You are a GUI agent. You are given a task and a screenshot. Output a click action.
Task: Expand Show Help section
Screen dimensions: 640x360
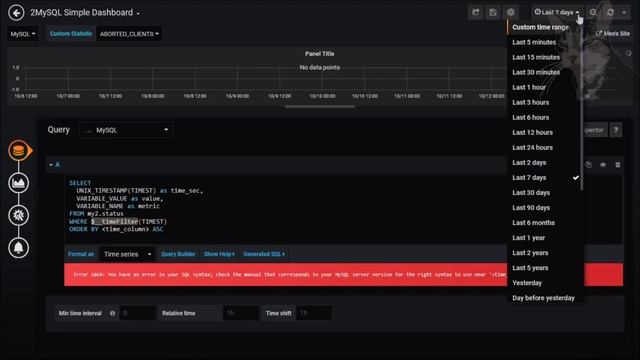click(x=219, y=254)
